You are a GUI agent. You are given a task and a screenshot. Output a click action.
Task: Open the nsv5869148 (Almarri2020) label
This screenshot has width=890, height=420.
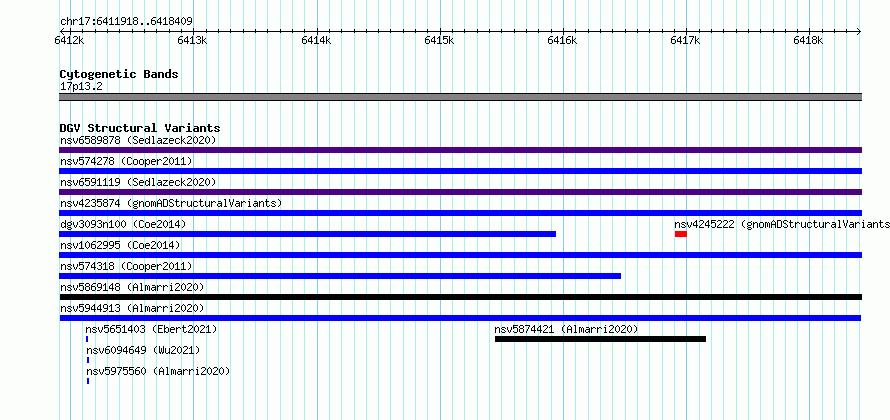pos(132,287)
